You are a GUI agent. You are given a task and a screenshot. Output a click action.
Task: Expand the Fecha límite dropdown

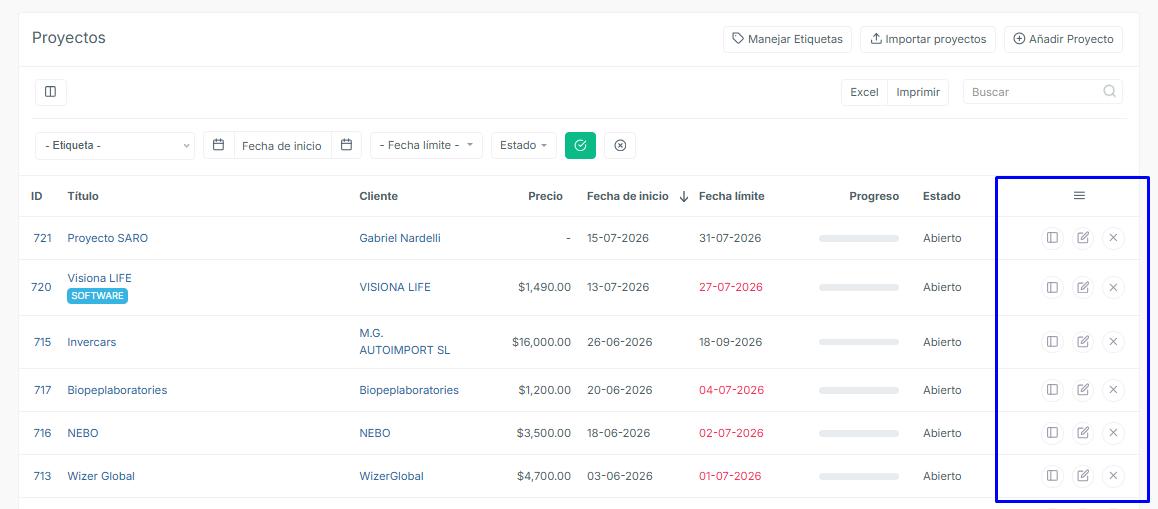pyautogui.click(x=426, y=146)
